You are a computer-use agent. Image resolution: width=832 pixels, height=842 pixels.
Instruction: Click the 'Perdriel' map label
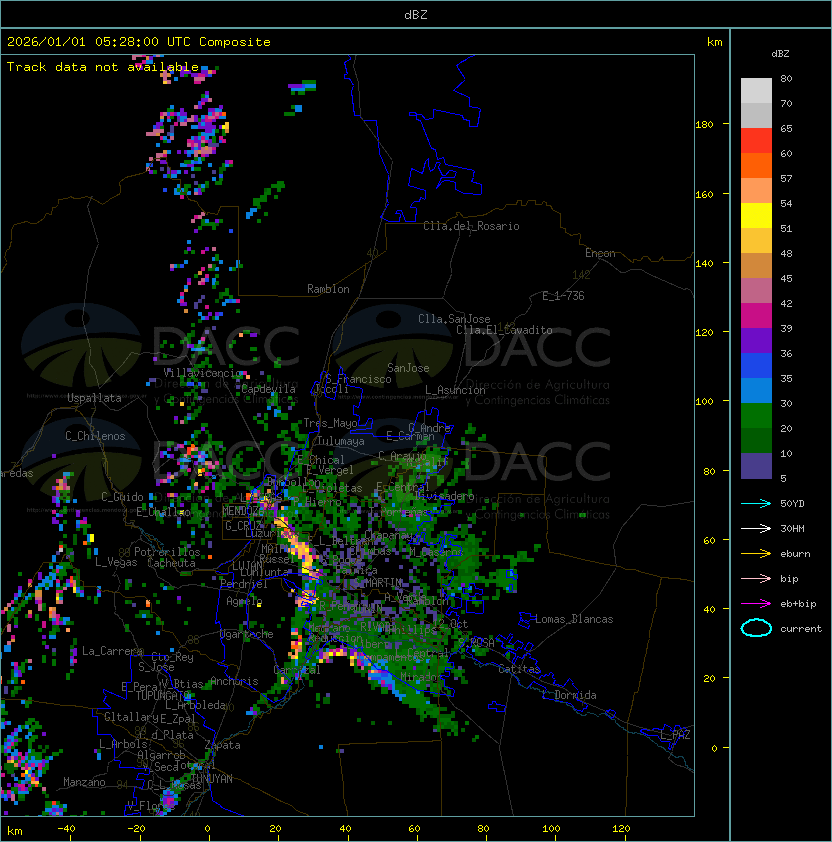pyautogui.click(x=244, y=584)
